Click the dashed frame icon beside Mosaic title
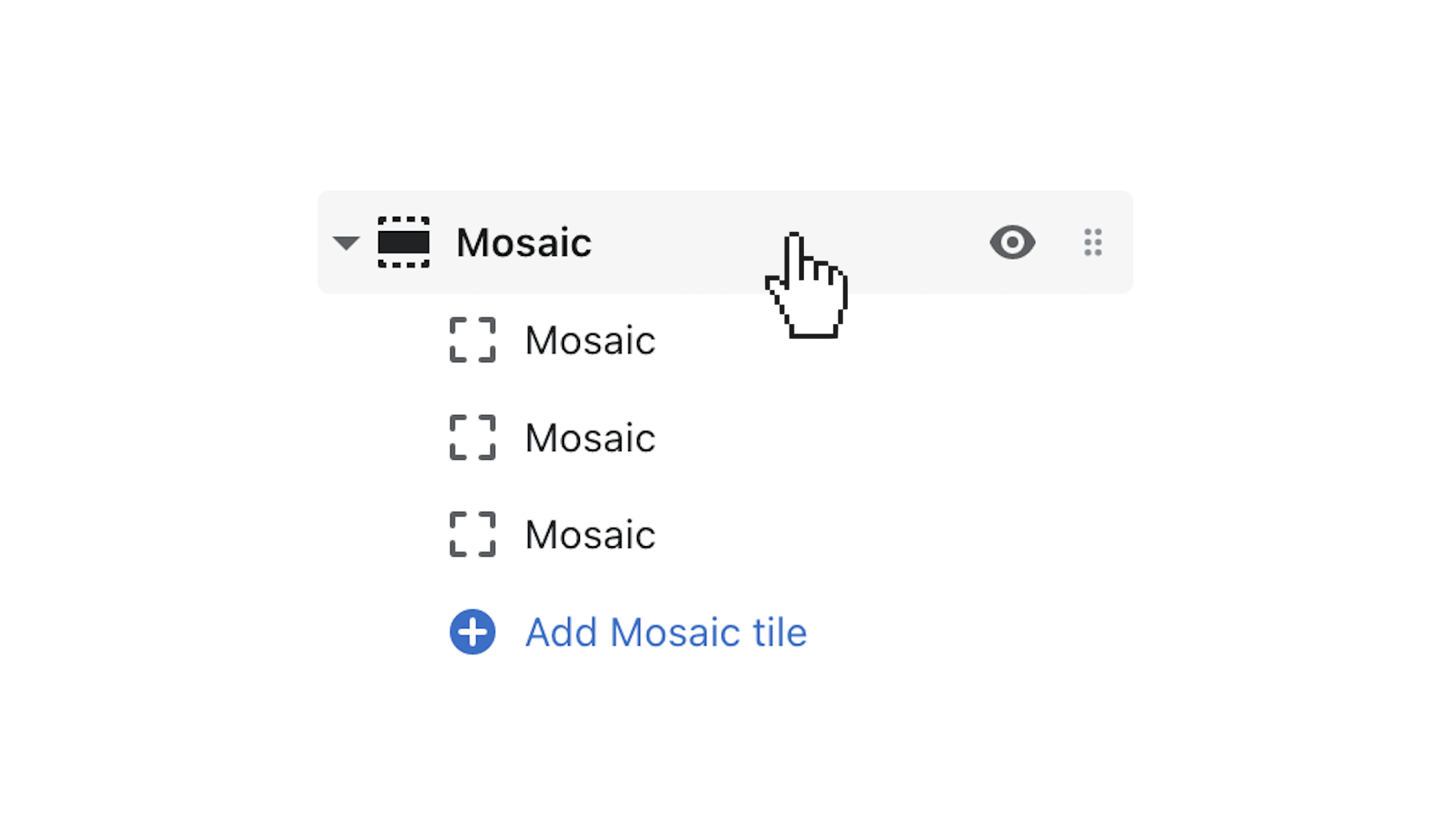Image resolution: width=1456 pixels, height=814 pixels. [405, 243]
